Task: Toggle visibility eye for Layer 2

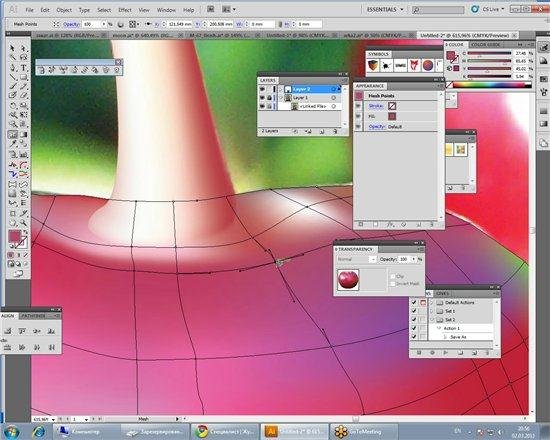Action: pyautogui.click(x=262, y=89)
